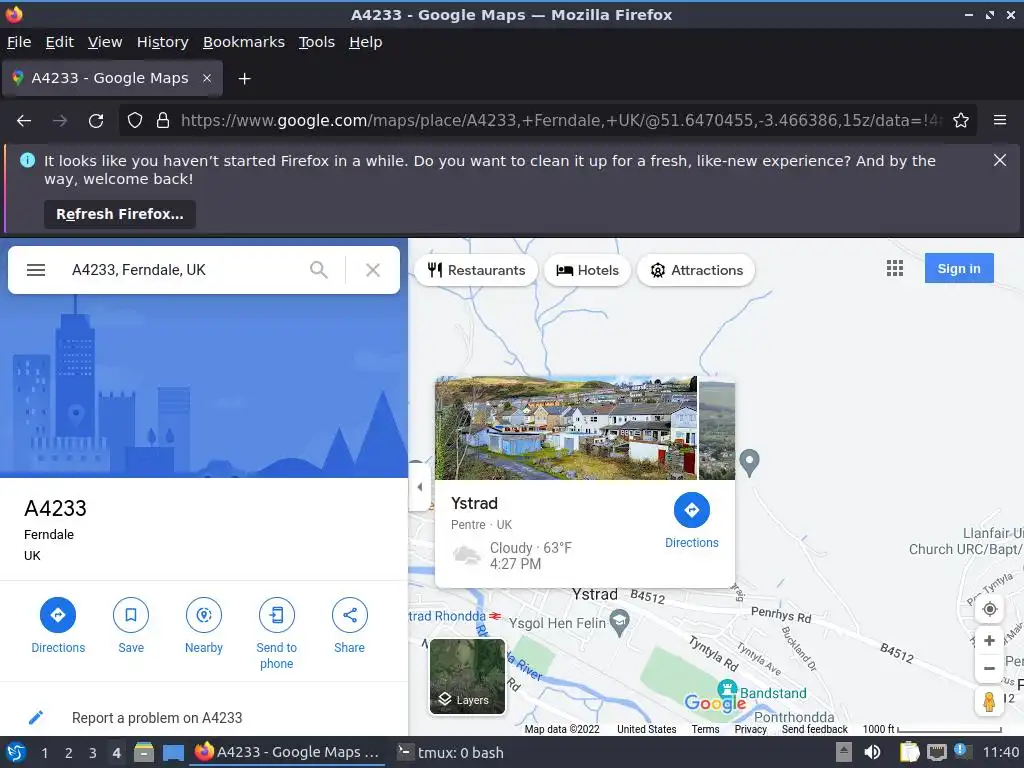Select the A4233 - Google Maps tab
The width and height of the screenshot is (1024, 768).
coord(110,78)
